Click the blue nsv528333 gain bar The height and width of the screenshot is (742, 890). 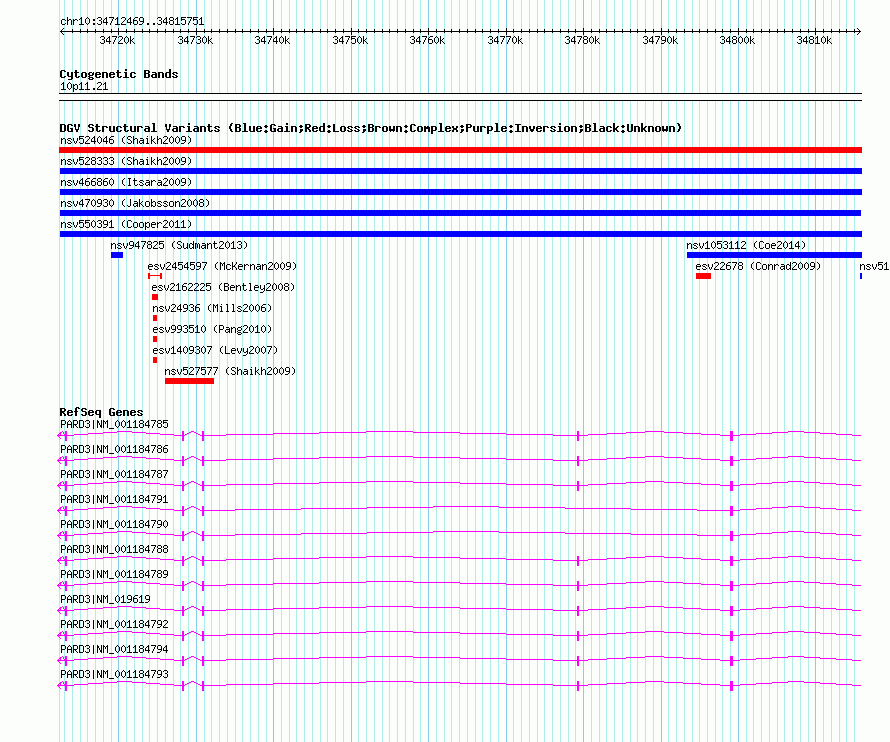460,171
